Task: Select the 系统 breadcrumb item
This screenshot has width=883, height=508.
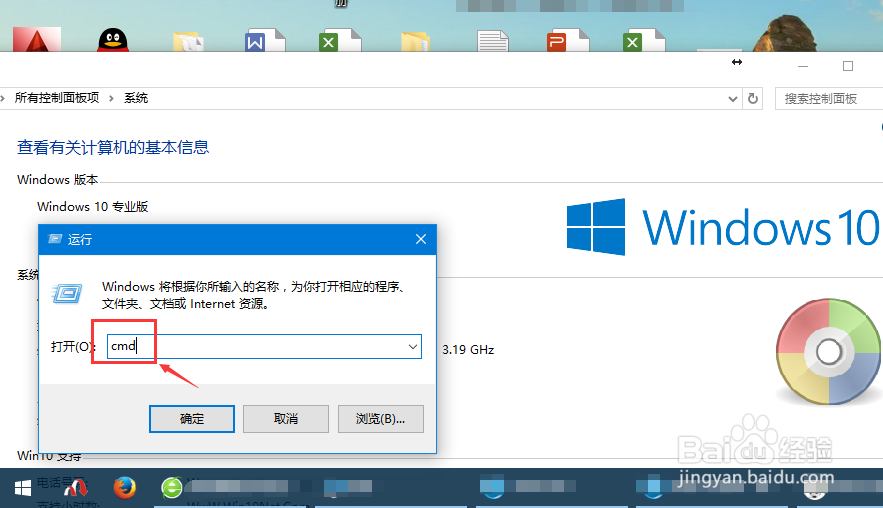Action: point(136,98)
